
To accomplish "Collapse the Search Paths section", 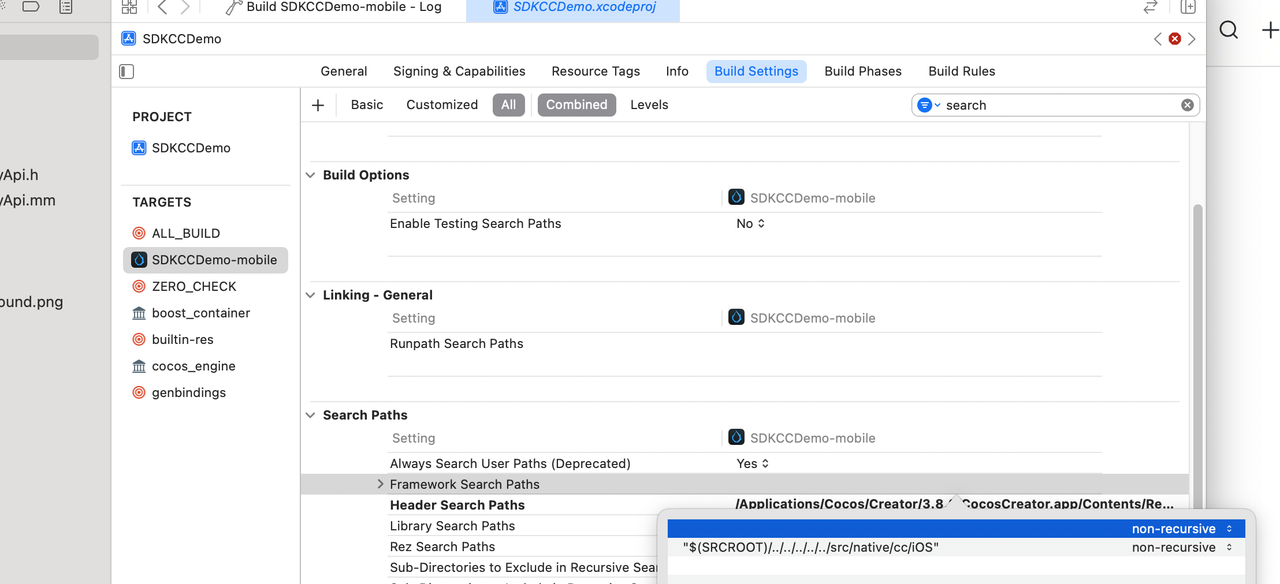I will tap(311, 415).
